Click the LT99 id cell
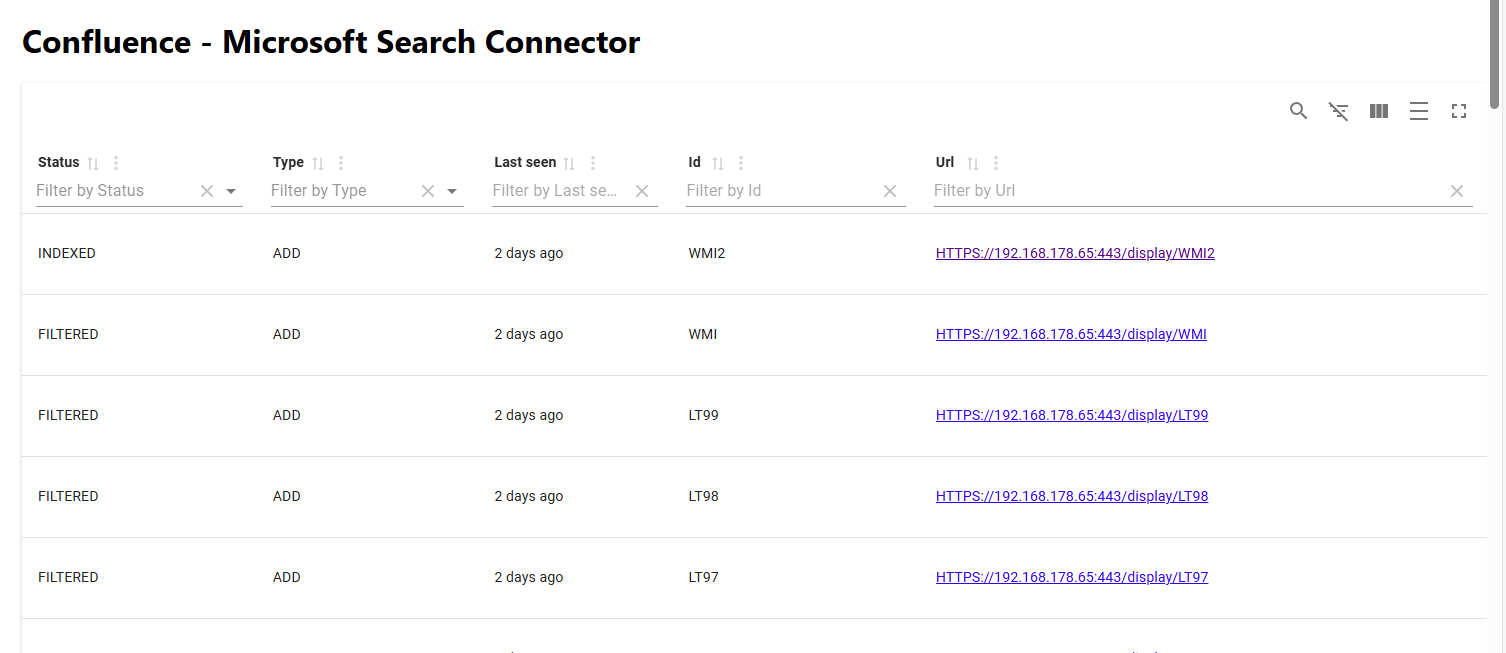Image resolution: width=1506 pixels, height=653 pixels. click(703, 416)
